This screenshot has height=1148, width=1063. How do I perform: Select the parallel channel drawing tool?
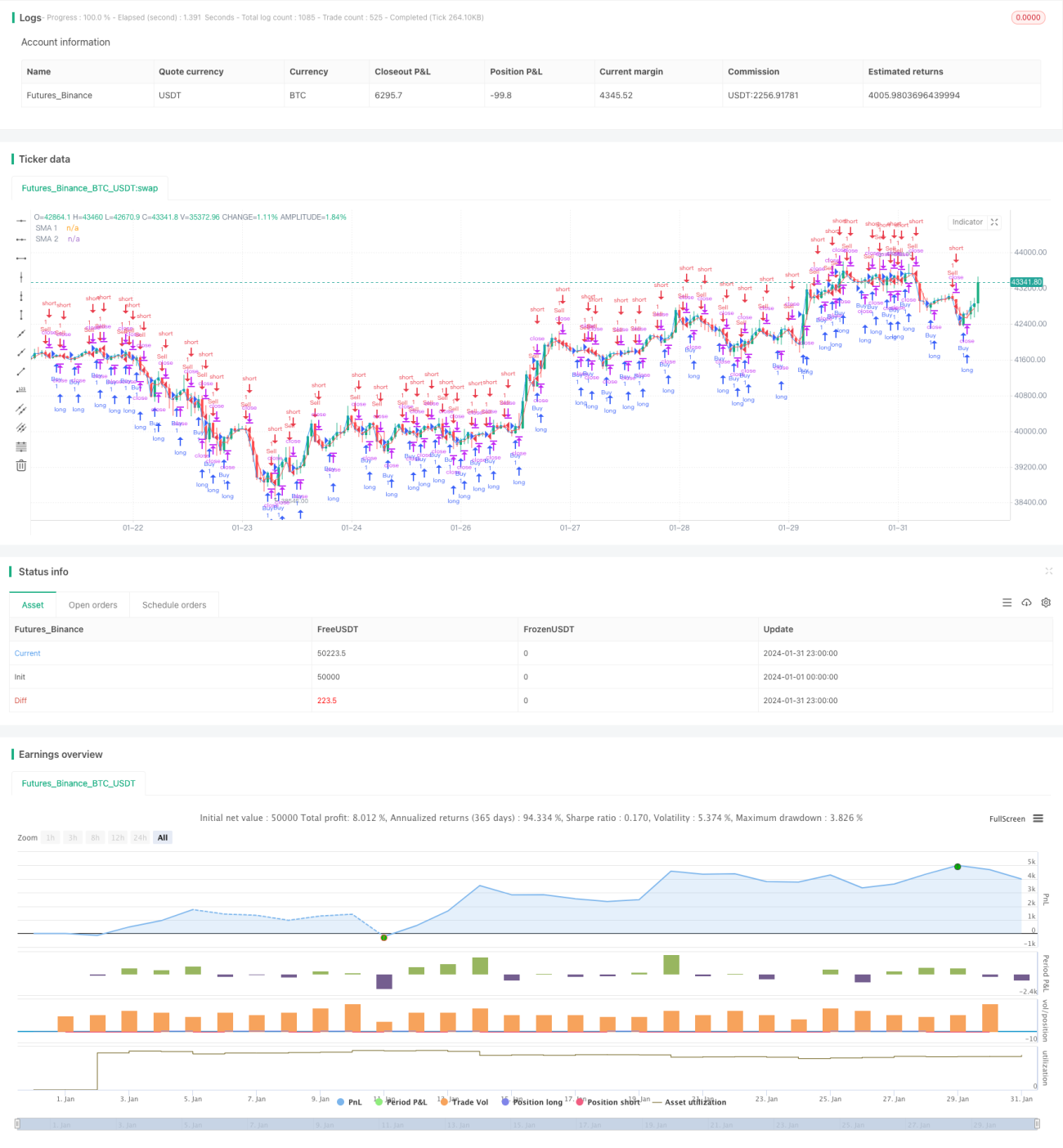point(21,409)
